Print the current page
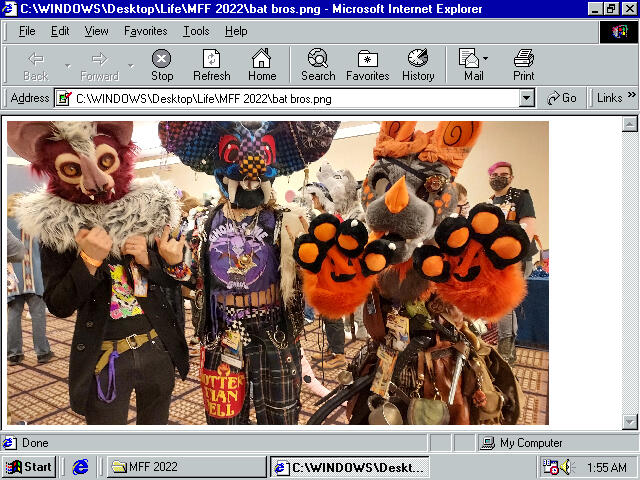This screenshot has height=480, width=640. (x=523, y=65)
